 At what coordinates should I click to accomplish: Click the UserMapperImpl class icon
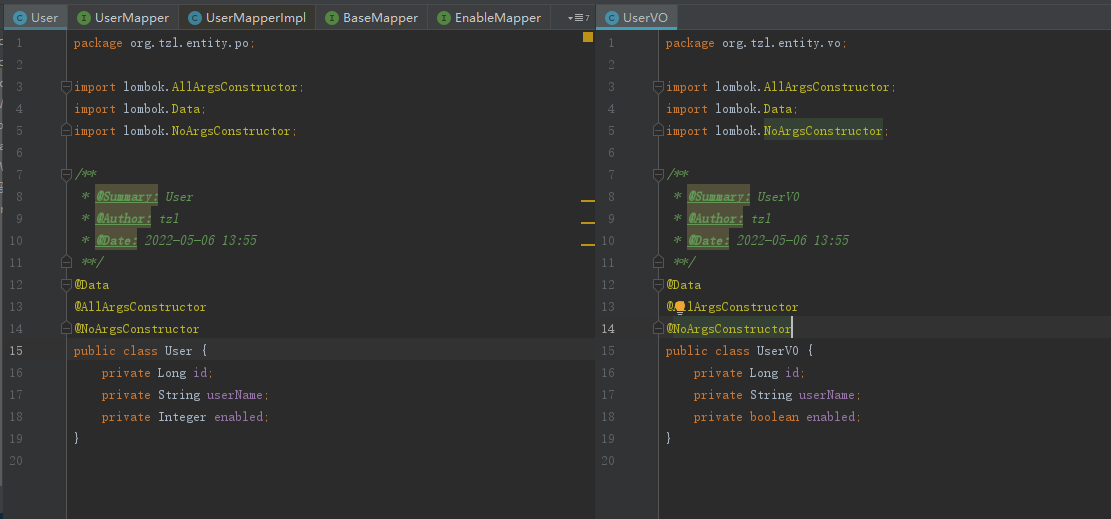pyautogui.click(x=195, y=17)
